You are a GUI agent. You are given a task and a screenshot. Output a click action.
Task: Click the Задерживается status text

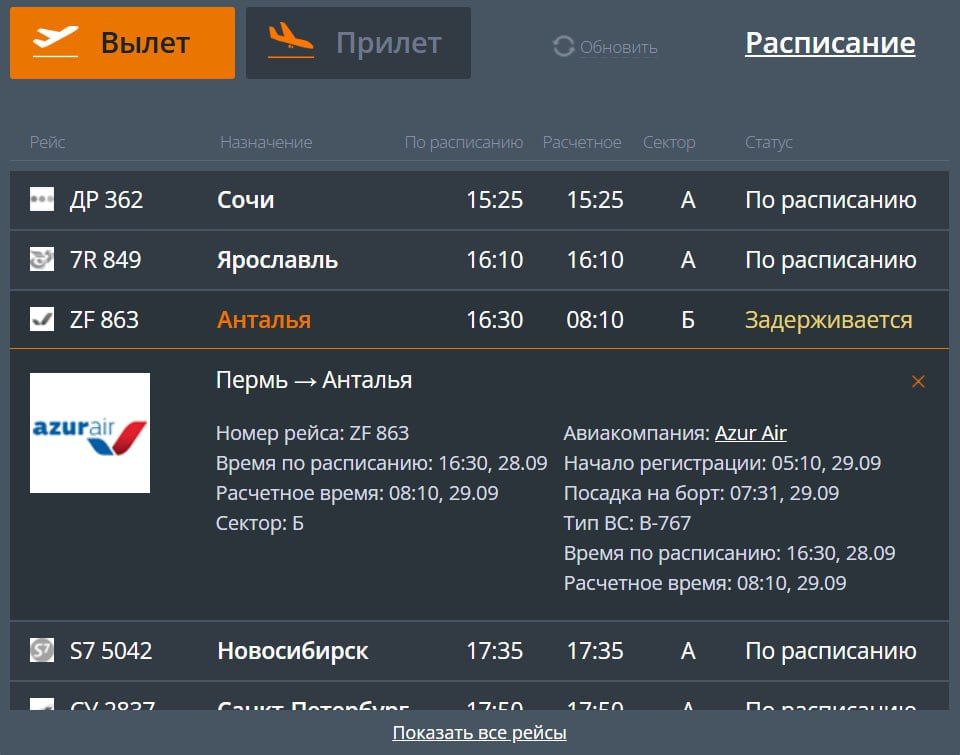click(x=828, y=320)
